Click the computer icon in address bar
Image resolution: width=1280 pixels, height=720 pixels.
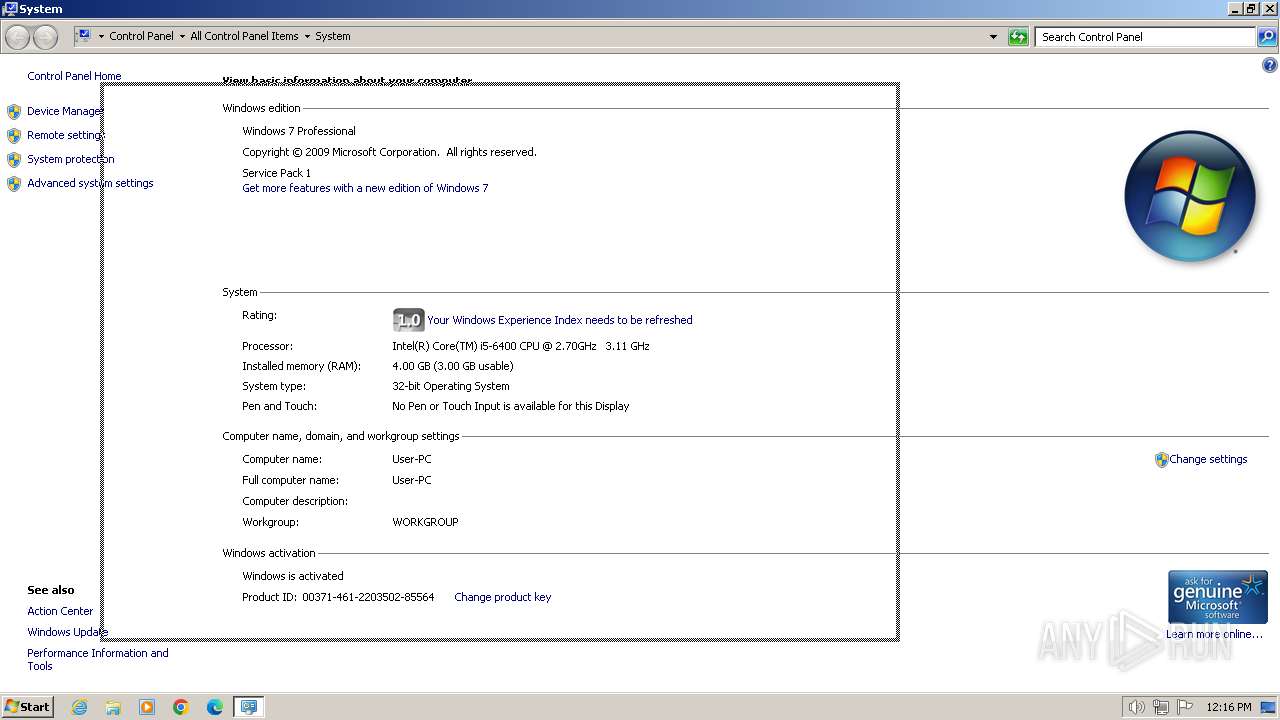[x=85, y=36]
